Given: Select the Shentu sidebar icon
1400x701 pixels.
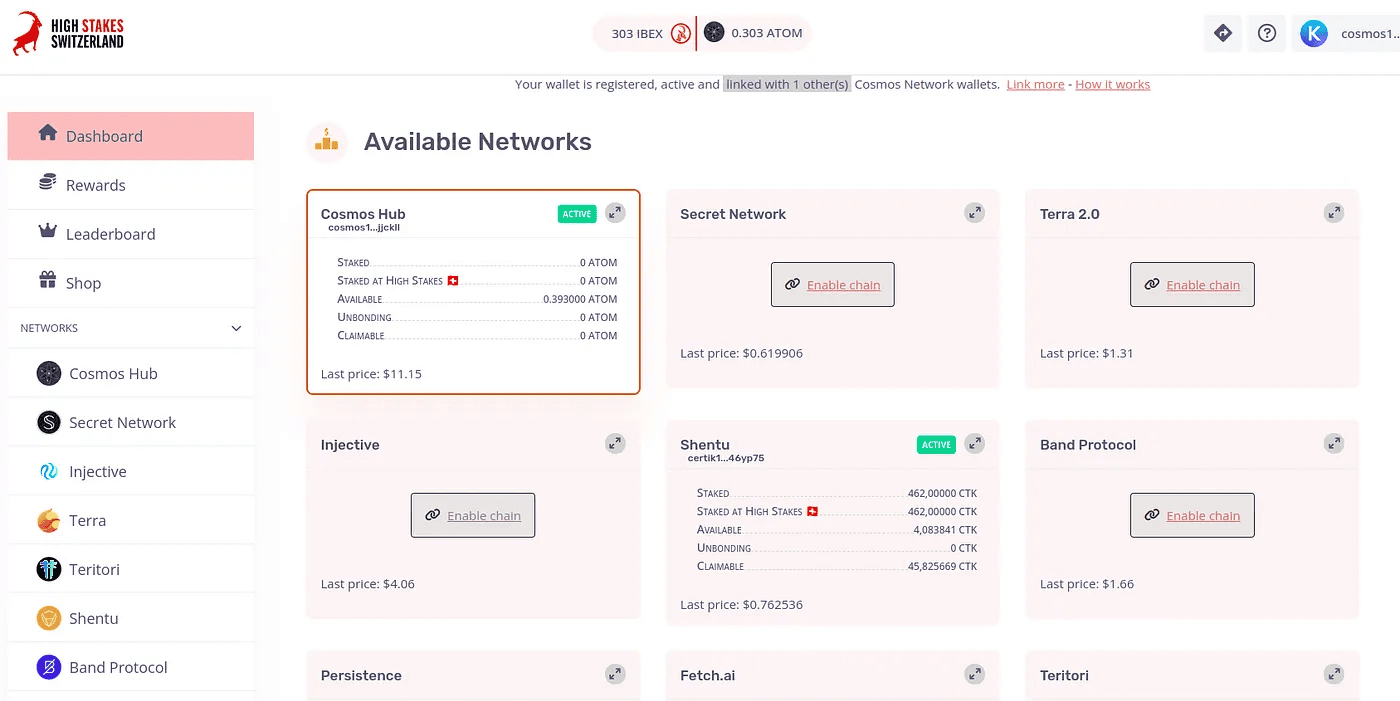Looking at the screenshot, I should (x=49, y=619).
